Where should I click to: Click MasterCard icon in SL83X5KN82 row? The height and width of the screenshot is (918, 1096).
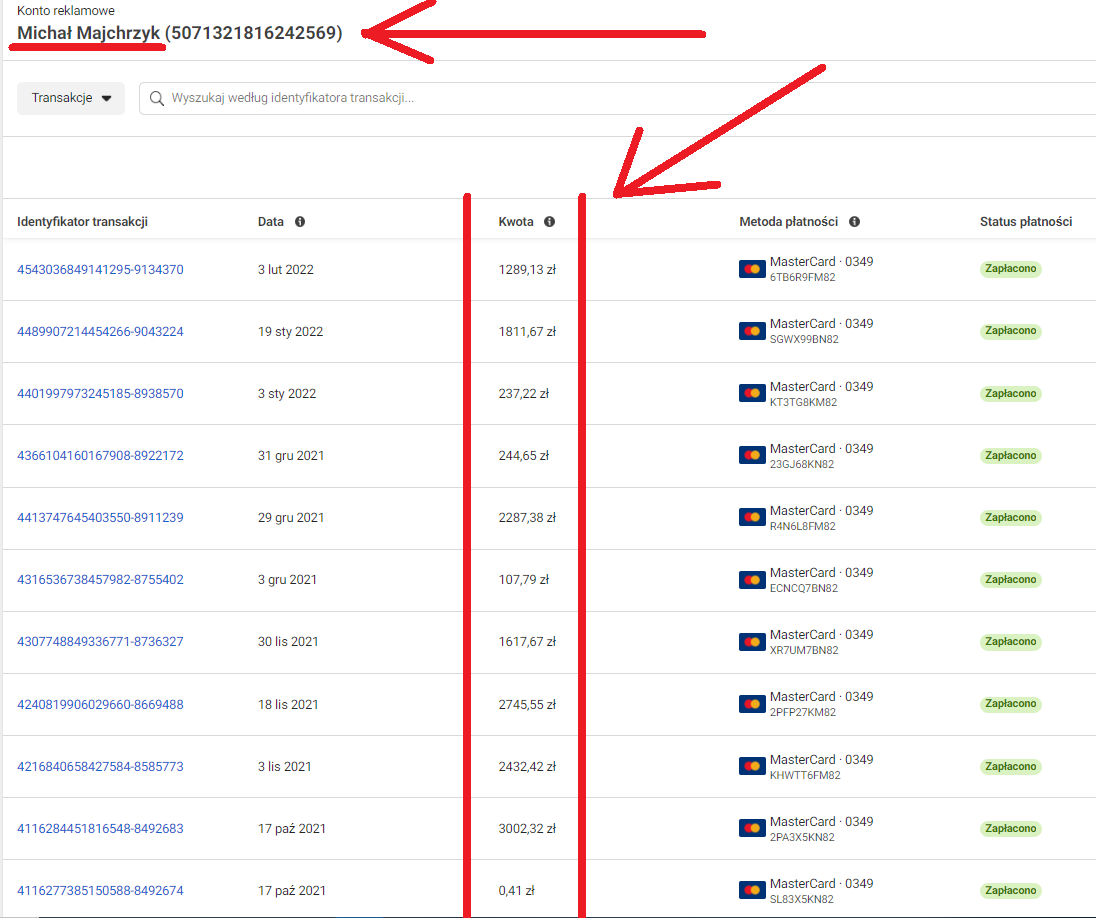point(752,890)
